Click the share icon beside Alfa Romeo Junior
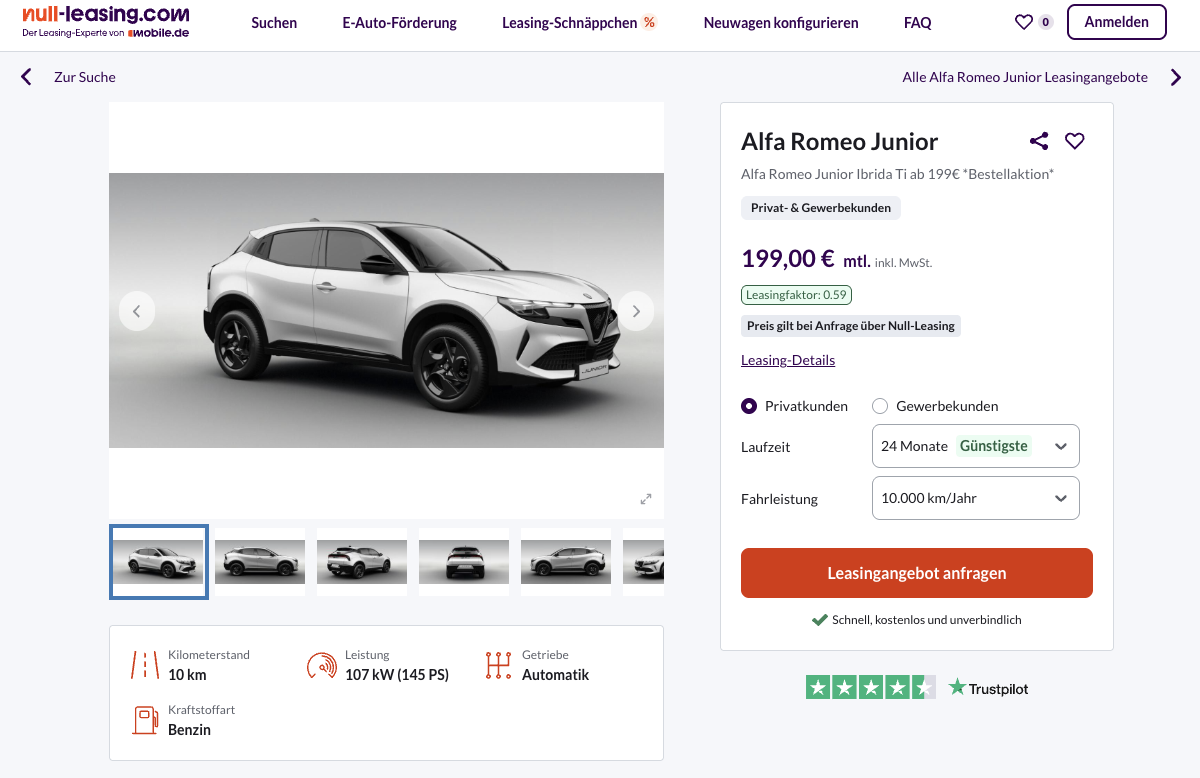Viewport: 1200px width, 778px height. 1039,141
